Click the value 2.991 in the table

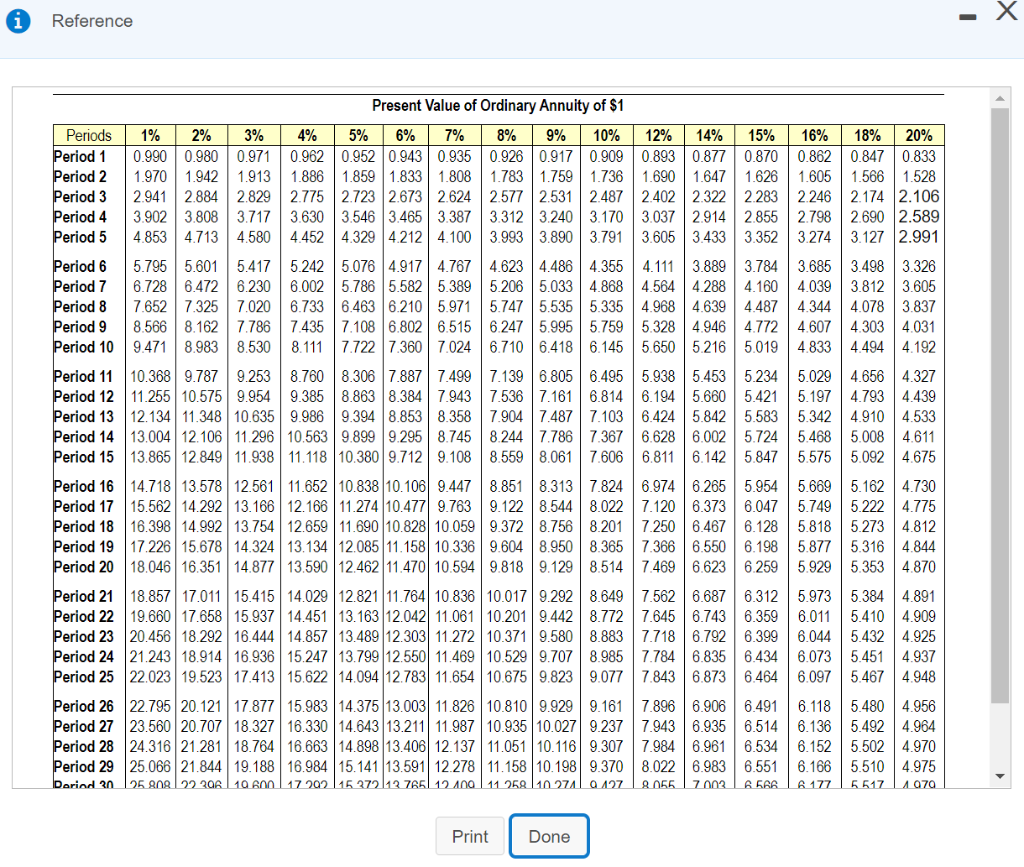click(x=917, y=235)
